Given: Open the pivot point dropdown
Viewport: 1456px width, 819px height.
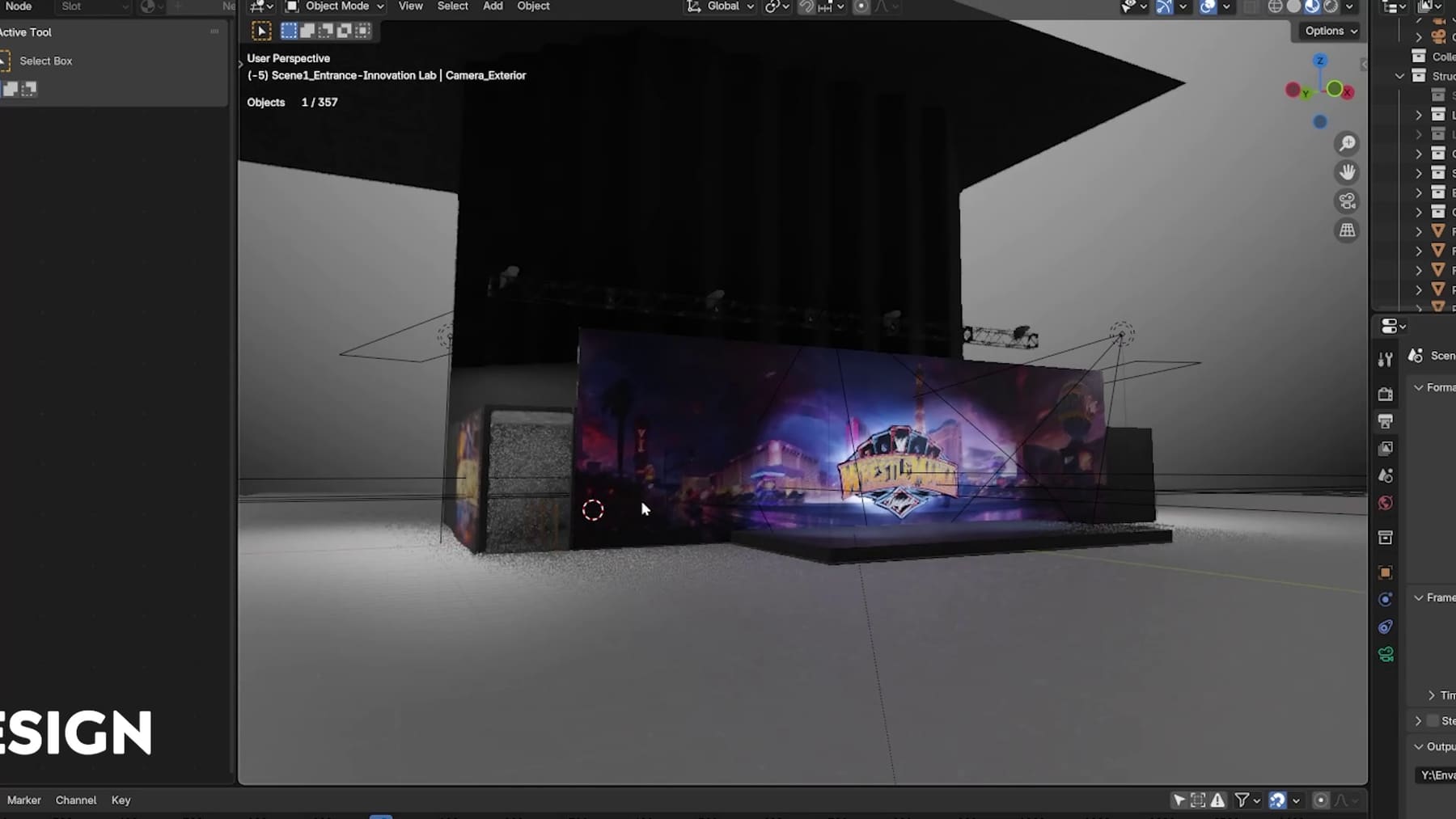Looking at the screenshot, I should coord(777,6).
